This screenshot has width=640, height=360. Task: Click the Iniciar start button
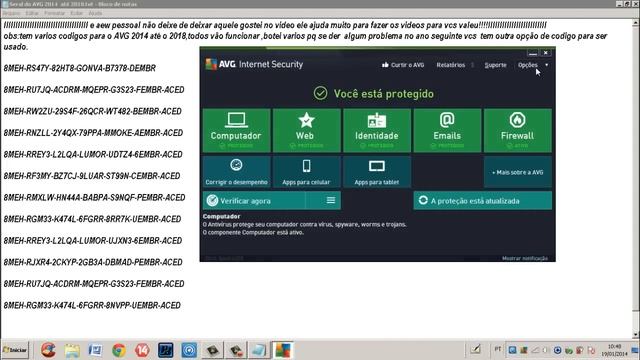pyautogui.click(x=15, y=350)
